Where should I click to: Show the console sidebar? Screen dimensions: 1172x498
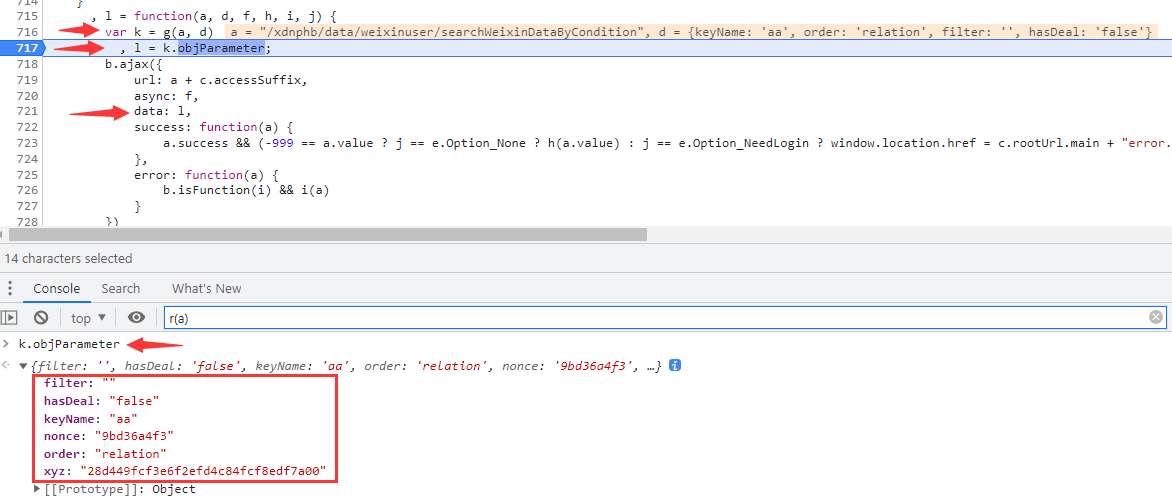point(10,318)
